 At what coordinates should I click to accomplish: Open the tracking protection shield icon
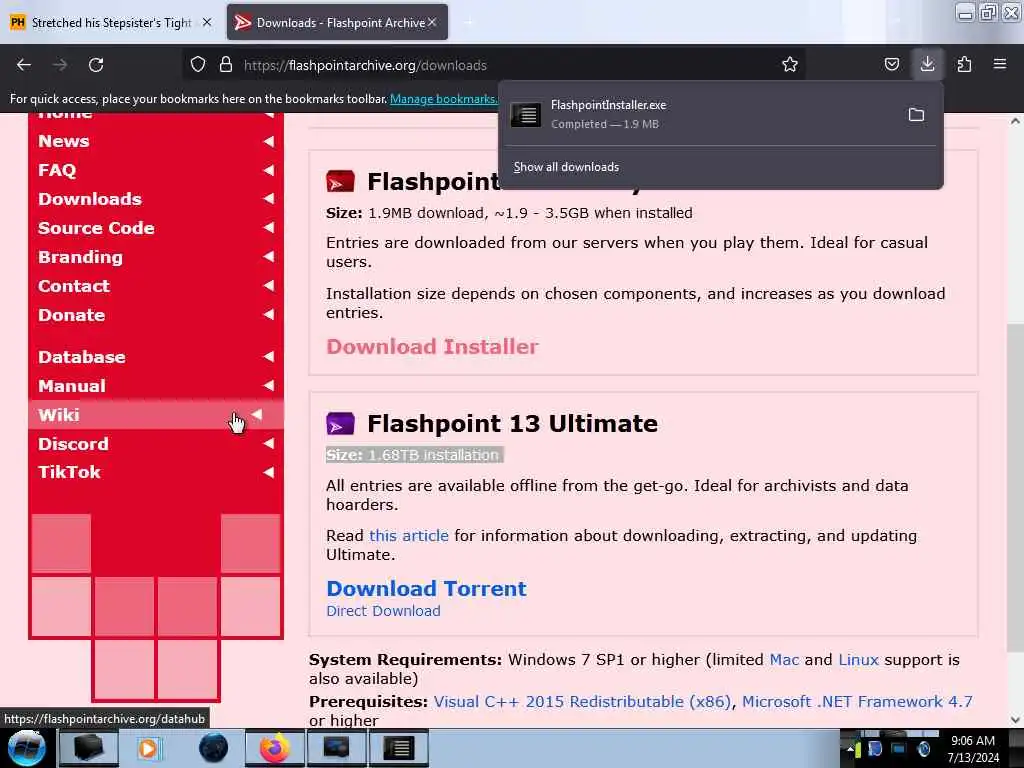pos(198,65)
